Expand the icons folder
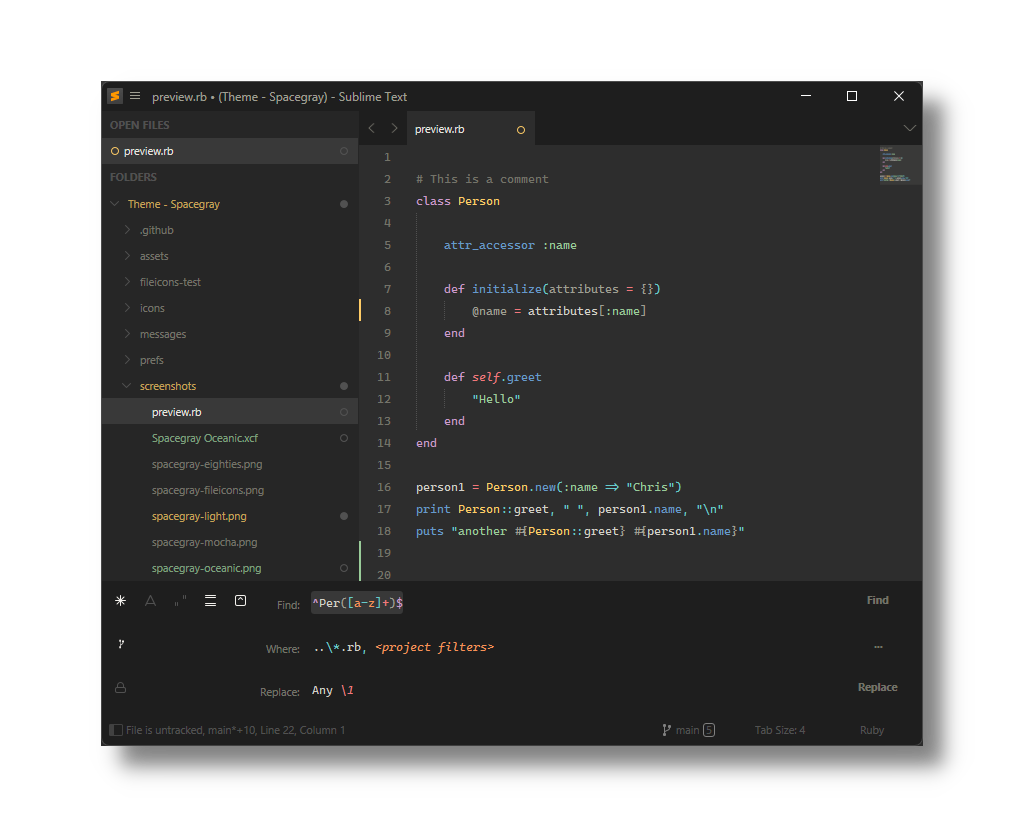 pyautogui.click(x=127, y=308)
